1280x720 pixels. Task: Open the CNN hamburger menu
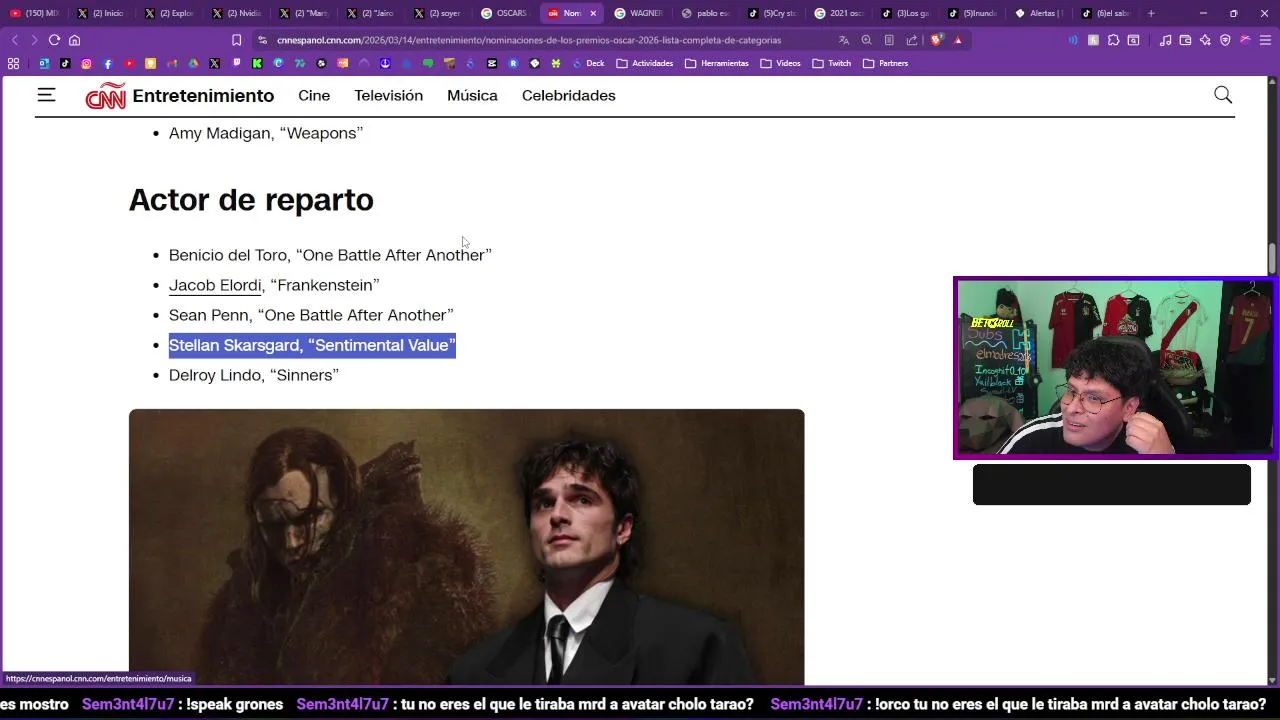(46, 95)
